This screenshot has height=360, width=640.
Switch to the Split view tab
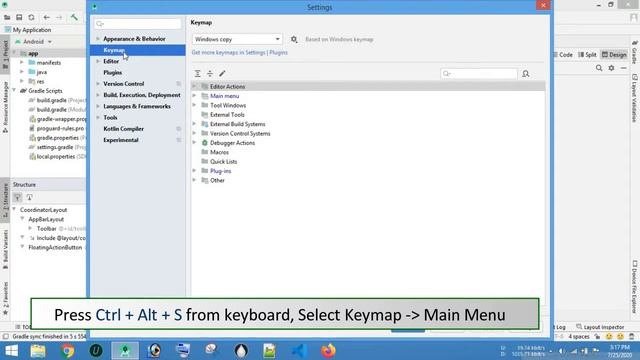tap(587, 55)
